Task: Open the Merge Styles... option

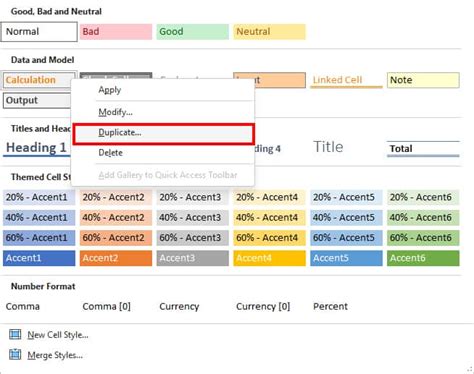Action: point(55,355)
